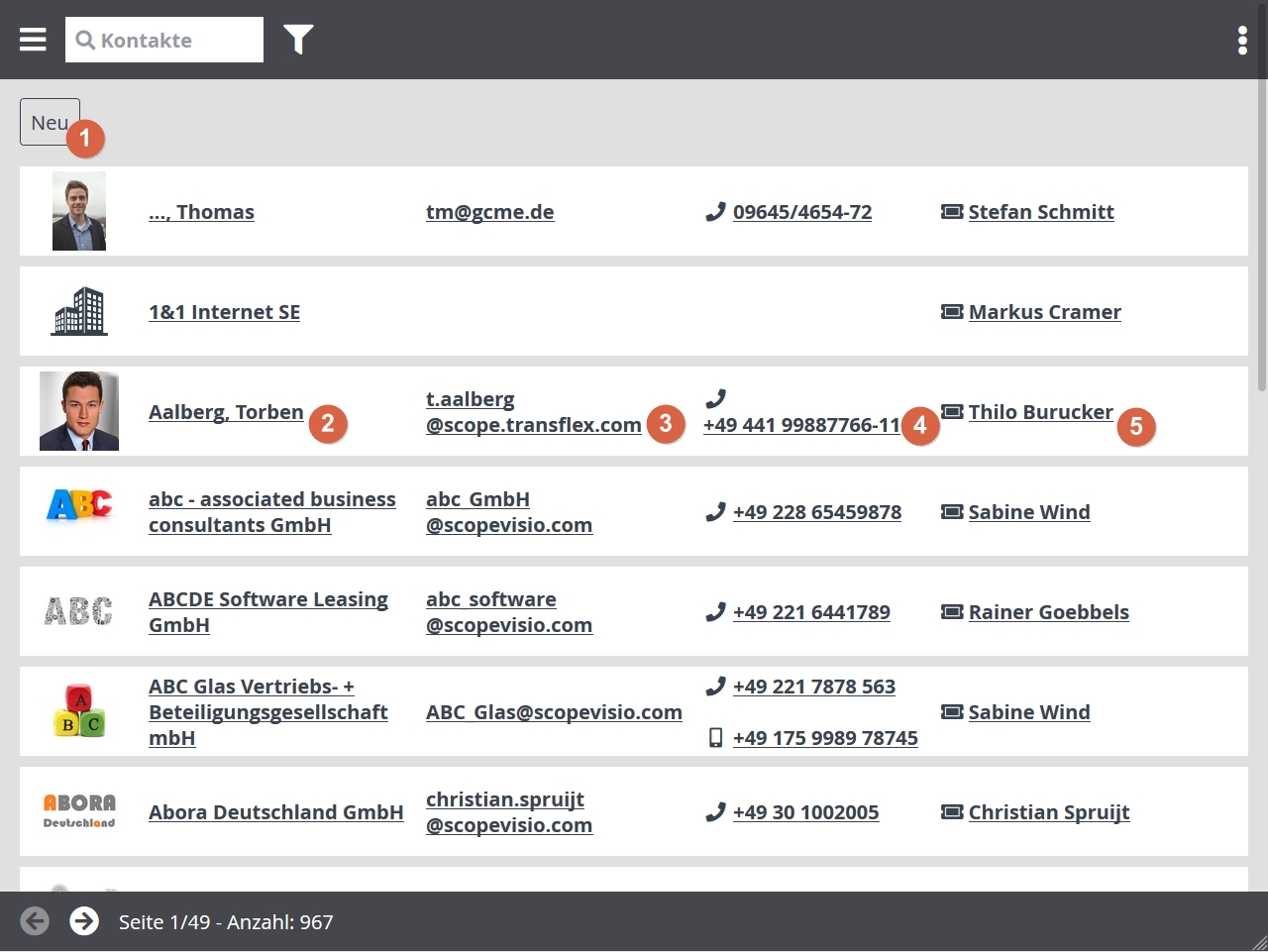The image size is (1268, 952).
Task: Open responsible person Markus Cramer
Action: point(1045,312)
